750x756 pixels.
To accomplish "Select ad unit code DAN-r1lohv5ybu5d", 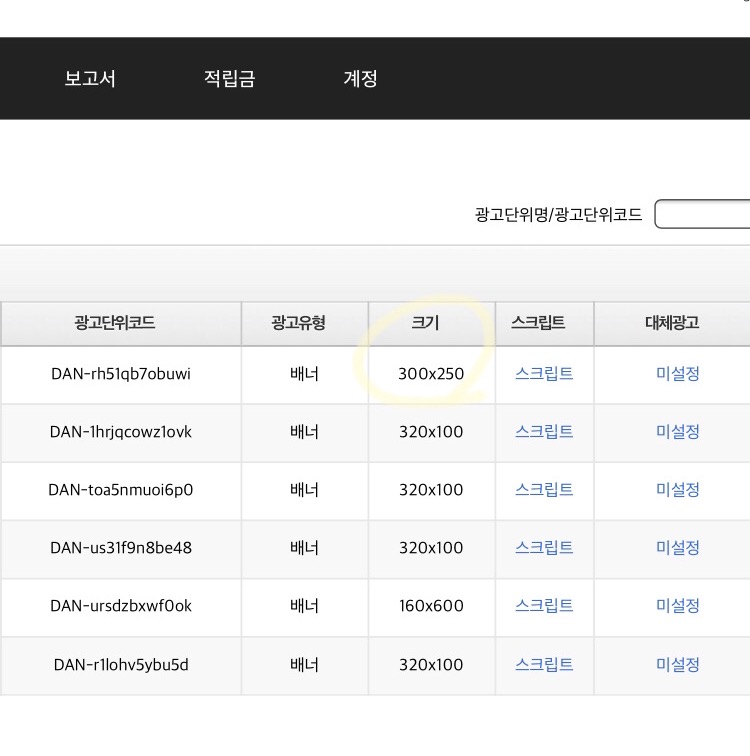I will pyautogui.click(x=121, y=665).
